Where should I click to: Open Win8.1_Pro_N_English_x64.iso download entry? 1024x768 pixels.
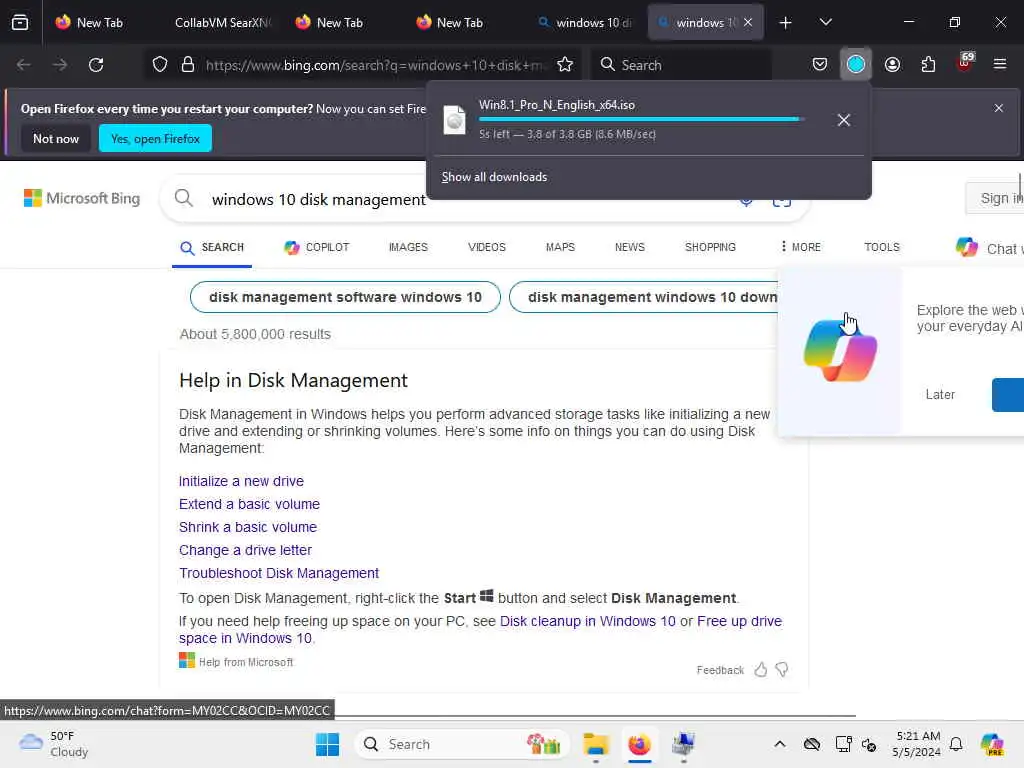622,120
